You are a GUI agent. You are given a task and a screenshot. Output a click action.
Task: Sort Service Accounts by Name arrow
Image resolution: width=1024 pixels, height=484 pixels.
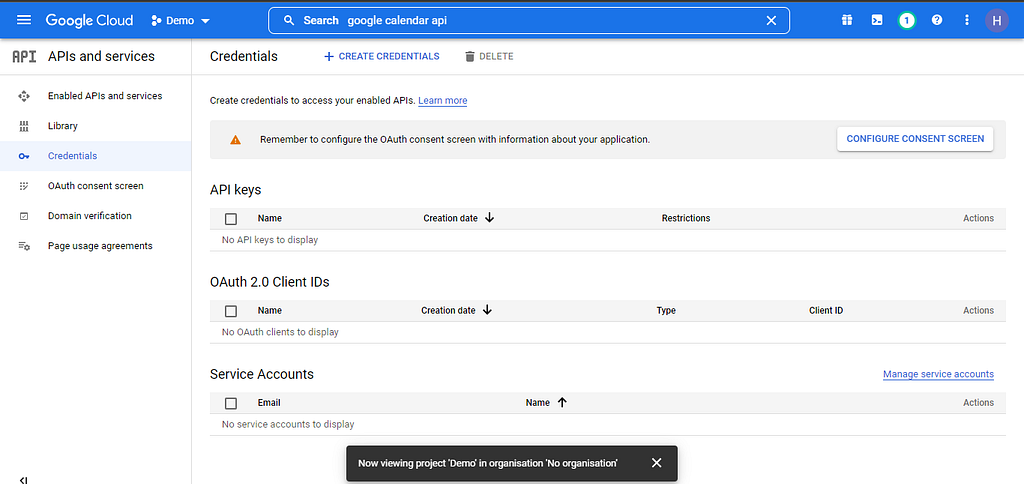tap(562, 402)
